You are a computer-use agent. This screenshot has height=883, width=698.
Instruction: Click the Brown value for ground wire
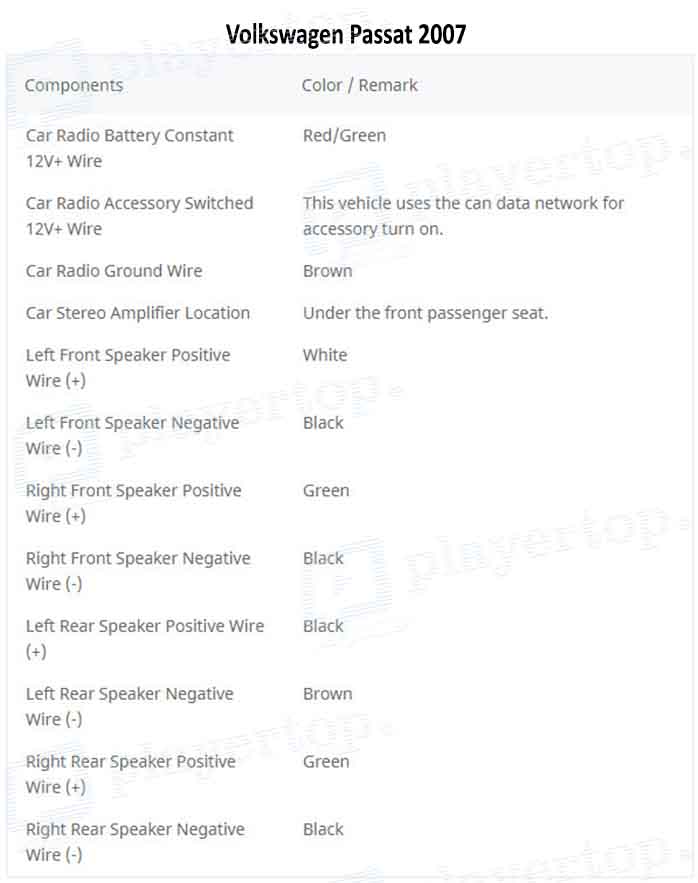pyautogui.click(x=327, y=271)
